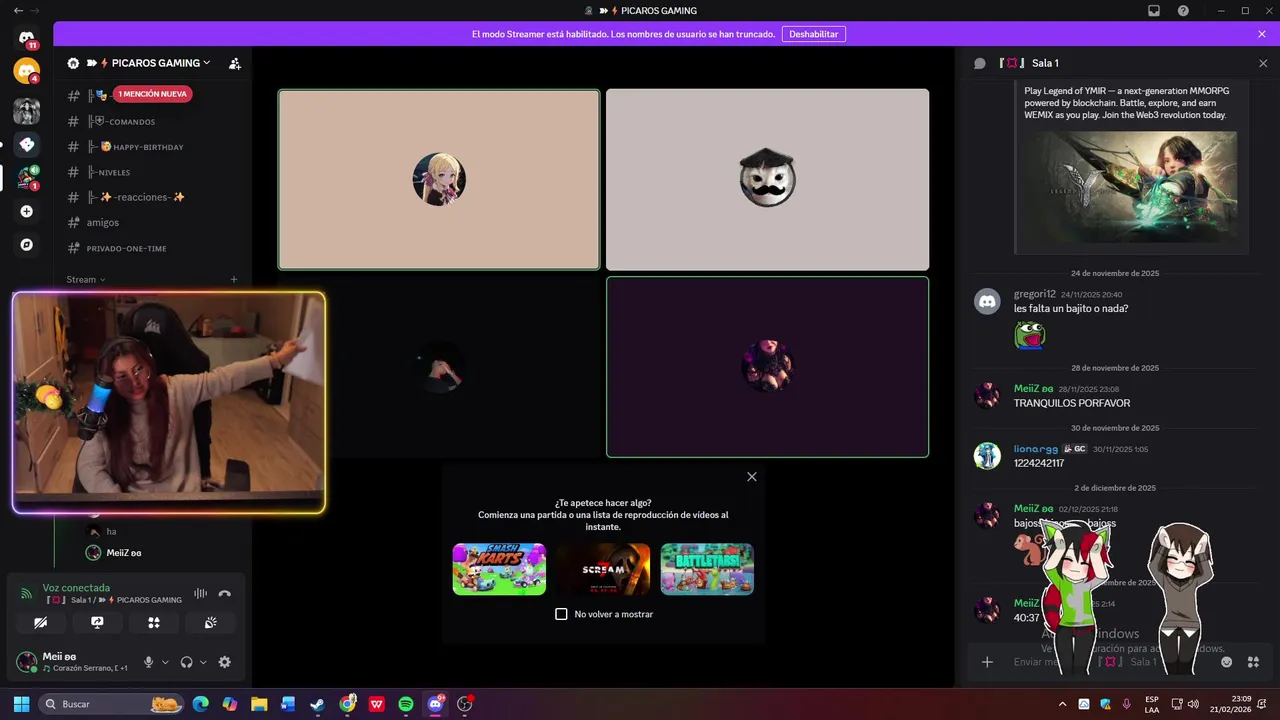Click lionargg username in chat
Viewport: 1280px width, 720px height.
pyautogui.click(x=1035, y=449)
